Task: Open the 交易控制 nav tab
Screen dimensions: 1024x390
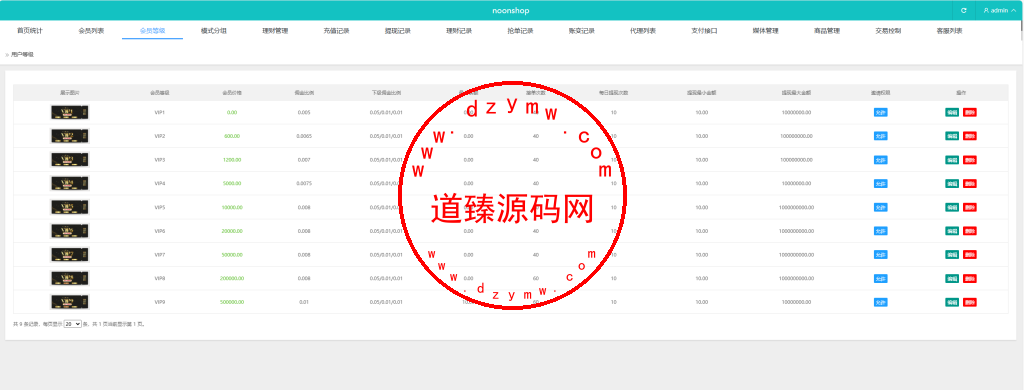Action: 889,31
